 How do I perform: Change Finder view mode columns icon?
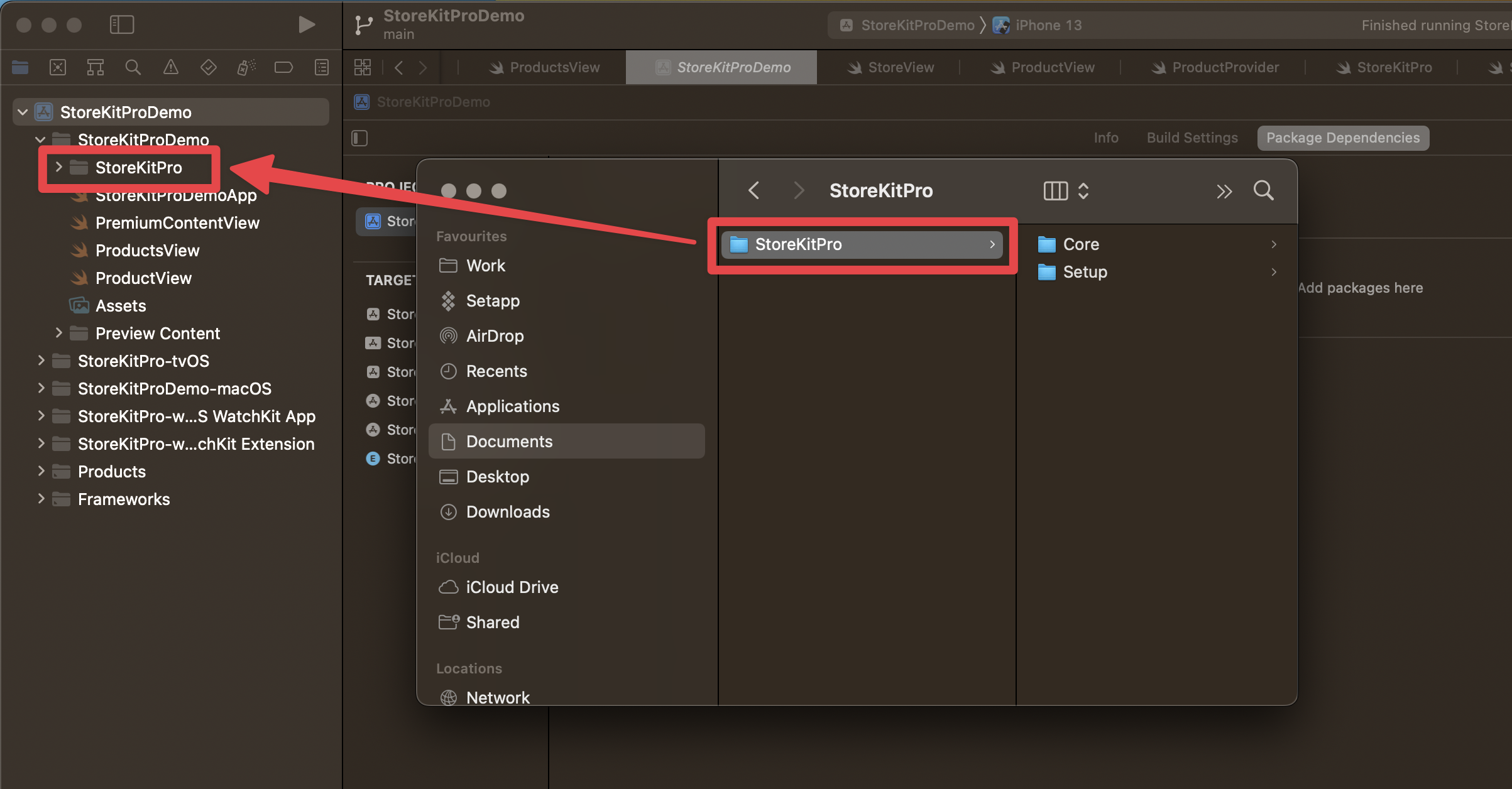coord(1055,190)
